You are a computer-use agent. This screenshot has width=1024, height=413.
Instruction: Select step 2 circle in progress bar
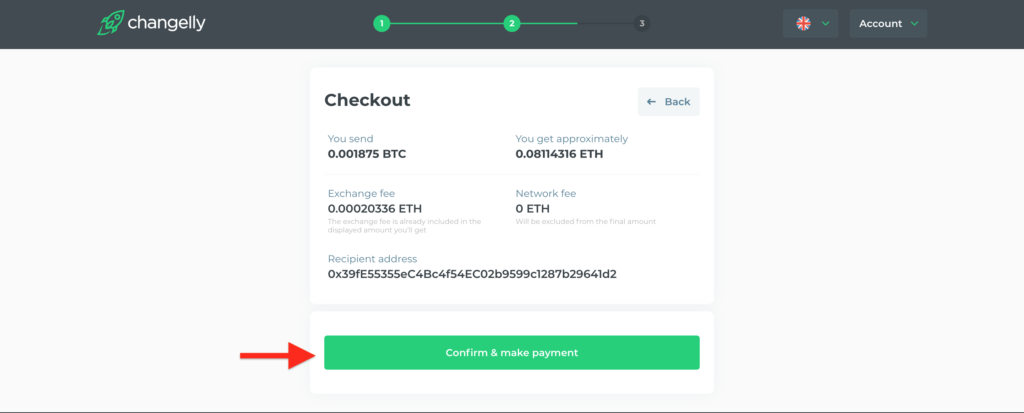511,24
